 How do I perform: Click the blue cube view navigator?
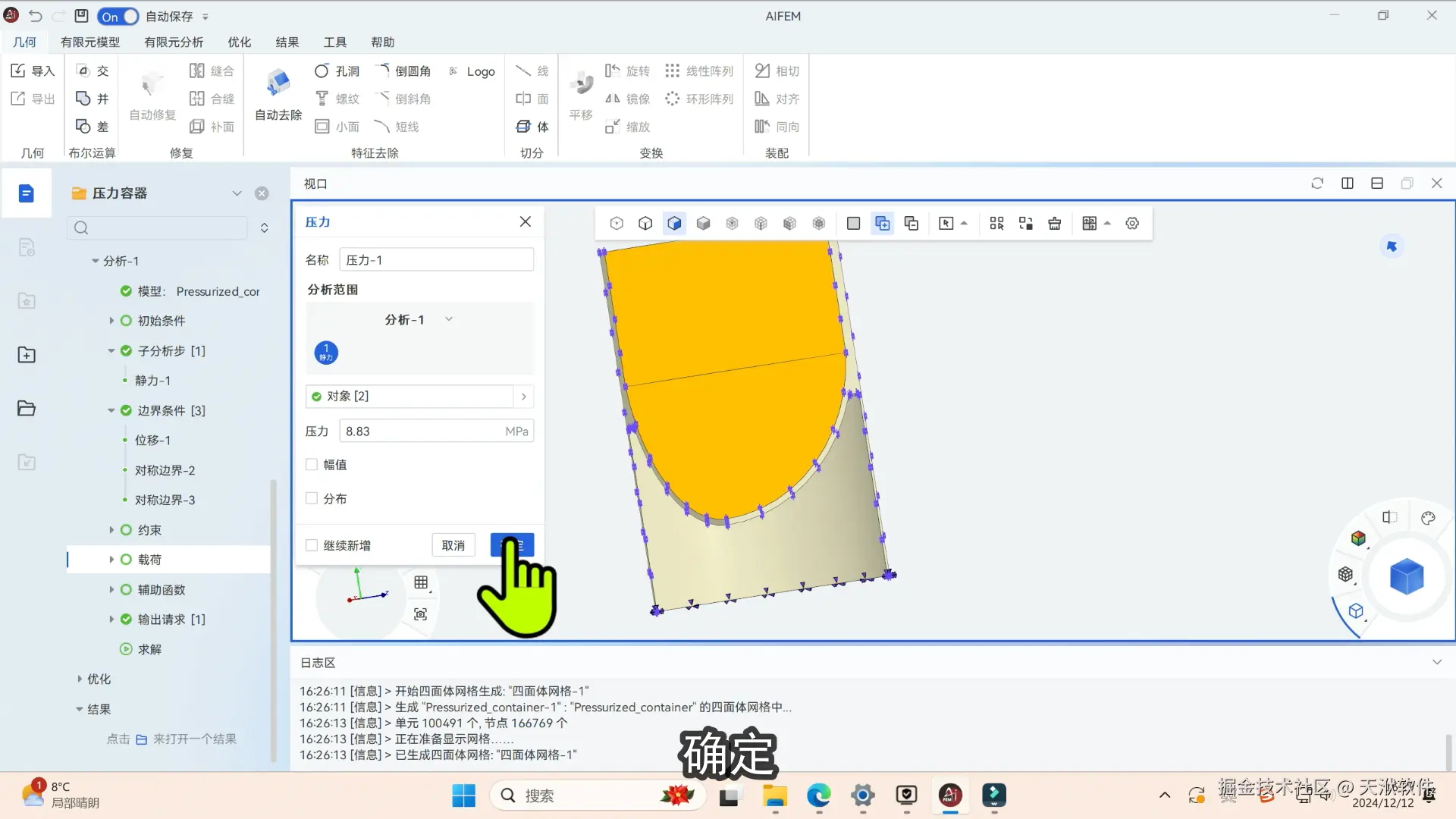pyautogui.click(x=1407, y=576)
